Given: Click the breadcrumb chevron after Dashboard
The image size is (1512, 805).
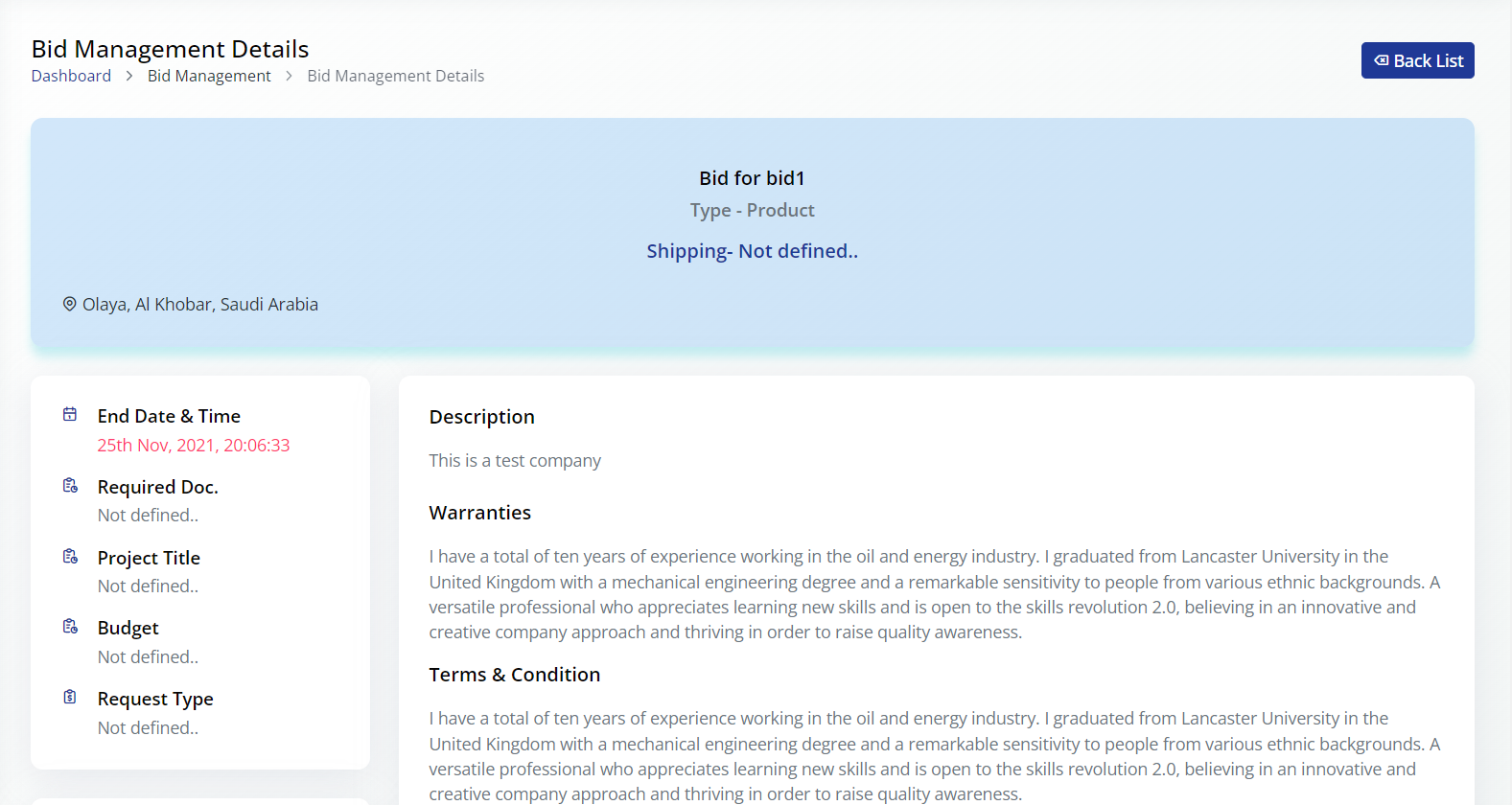Looking at the screenshot, I should click(x=129, y=76).
